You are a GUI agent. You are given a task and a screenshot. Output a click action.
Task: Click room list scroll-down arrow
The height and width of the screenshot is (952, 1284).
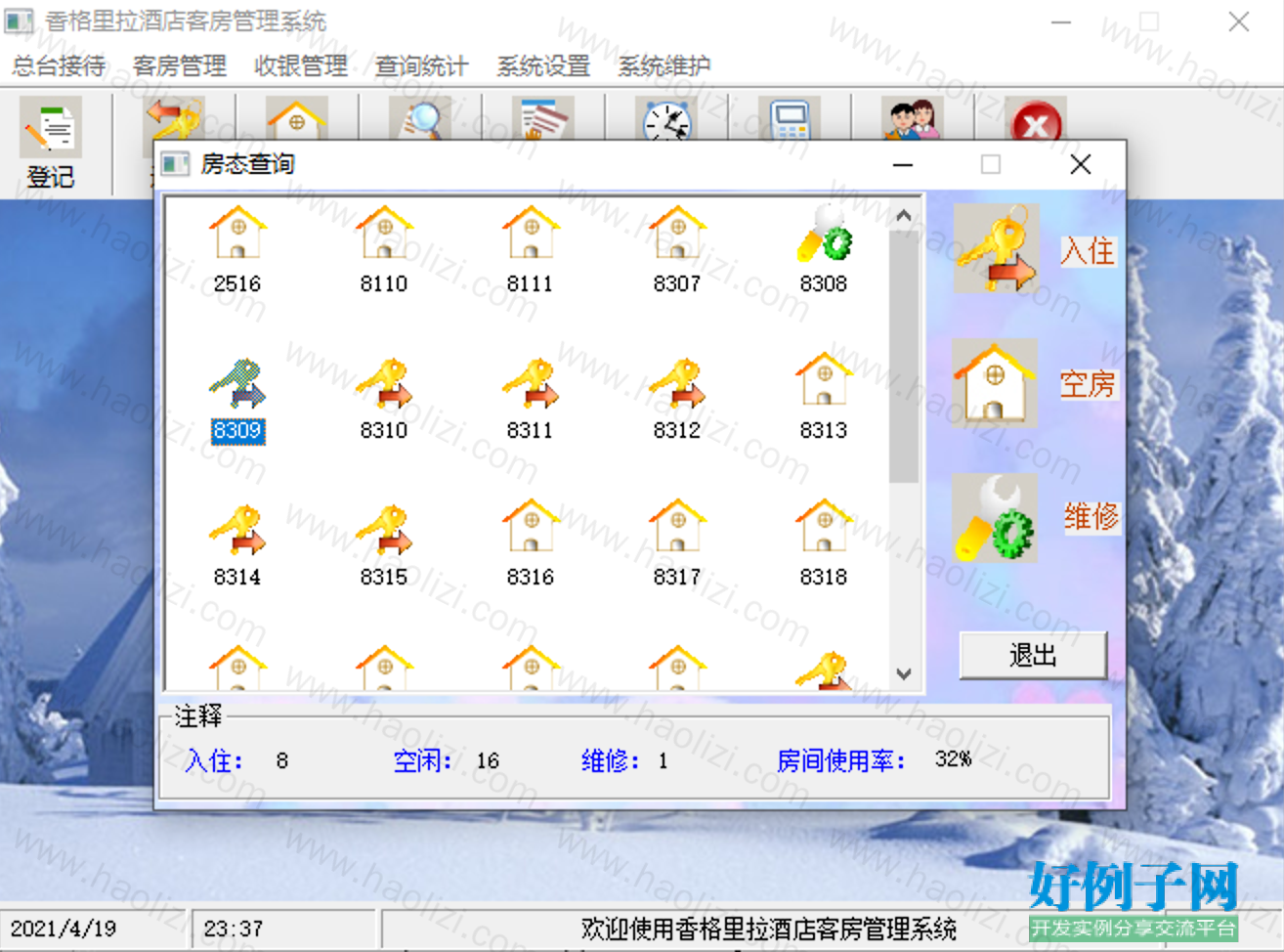[904, 673]
